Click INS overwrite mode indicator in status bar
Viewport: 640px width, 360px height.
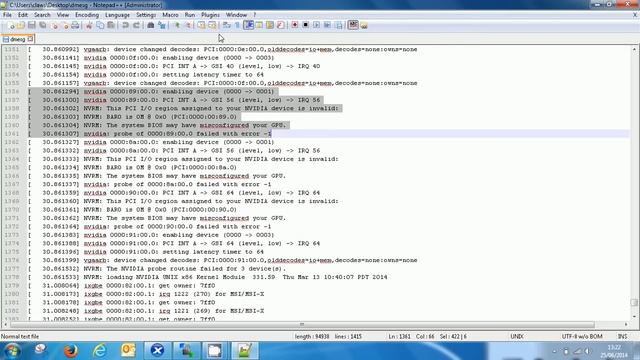click(x=622, y=337)
